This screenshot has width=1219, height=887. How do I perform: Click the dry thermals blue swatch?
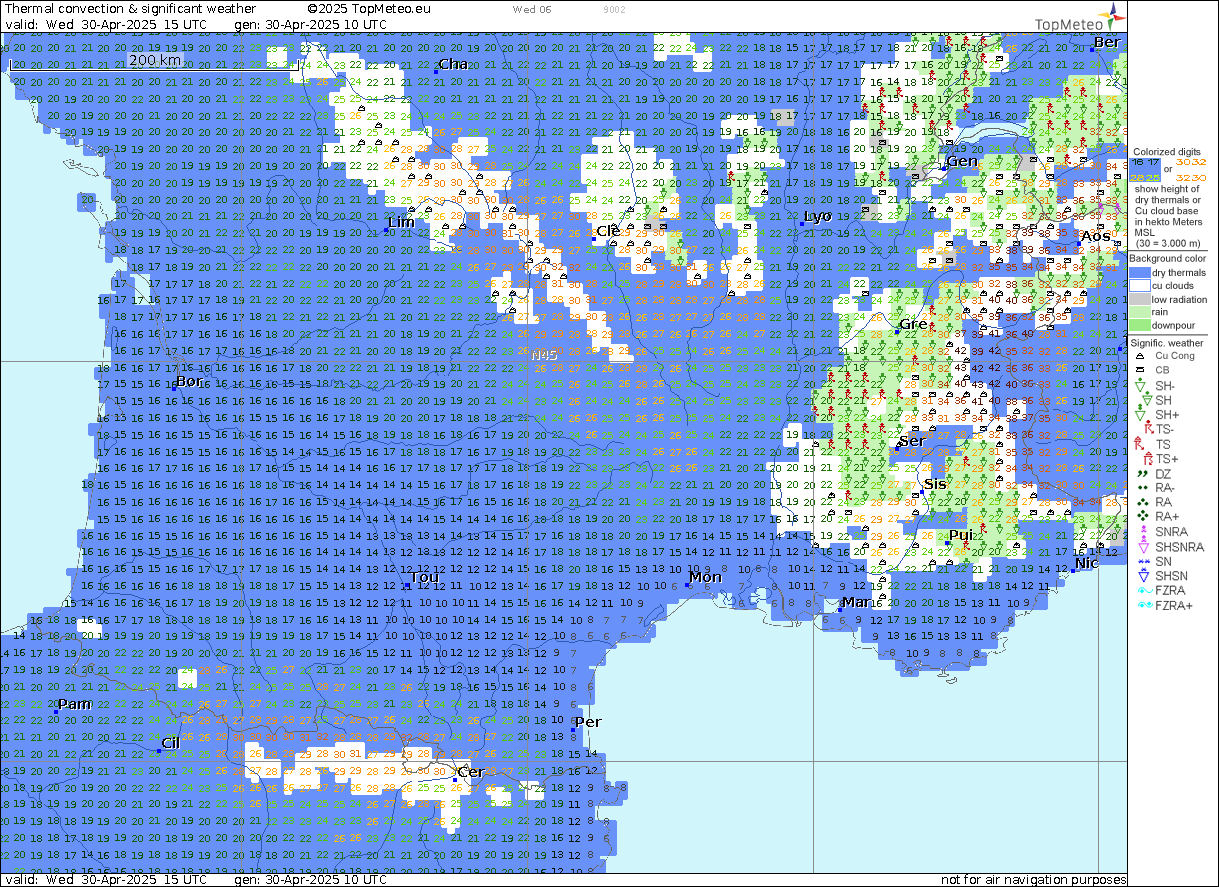[x=1140, y=272]
